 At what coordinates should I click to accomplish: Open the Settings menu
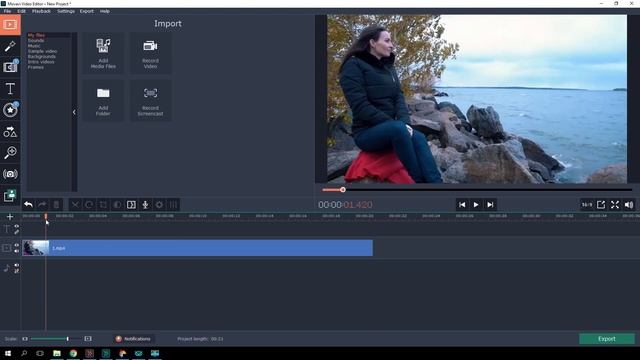(66, 11)
